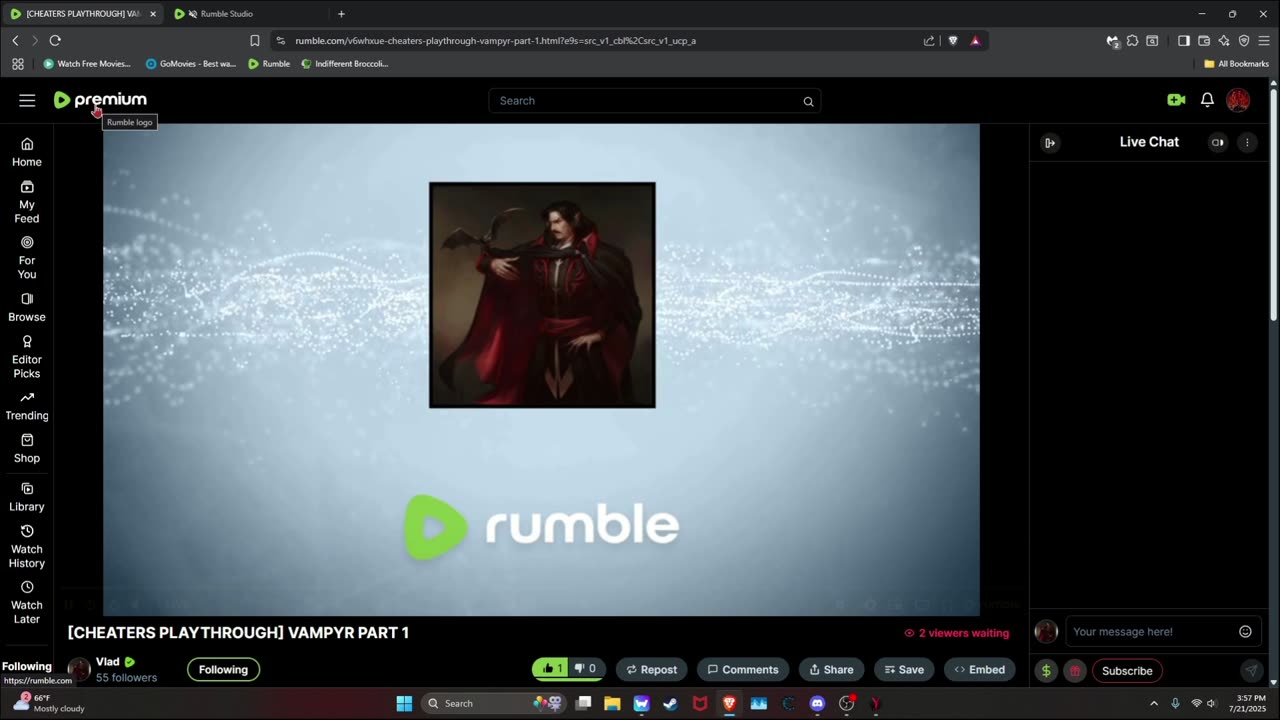Viewport: 1280px width, 720px height.
Task: Bookmark this page icon
Action: coord(254,41)
